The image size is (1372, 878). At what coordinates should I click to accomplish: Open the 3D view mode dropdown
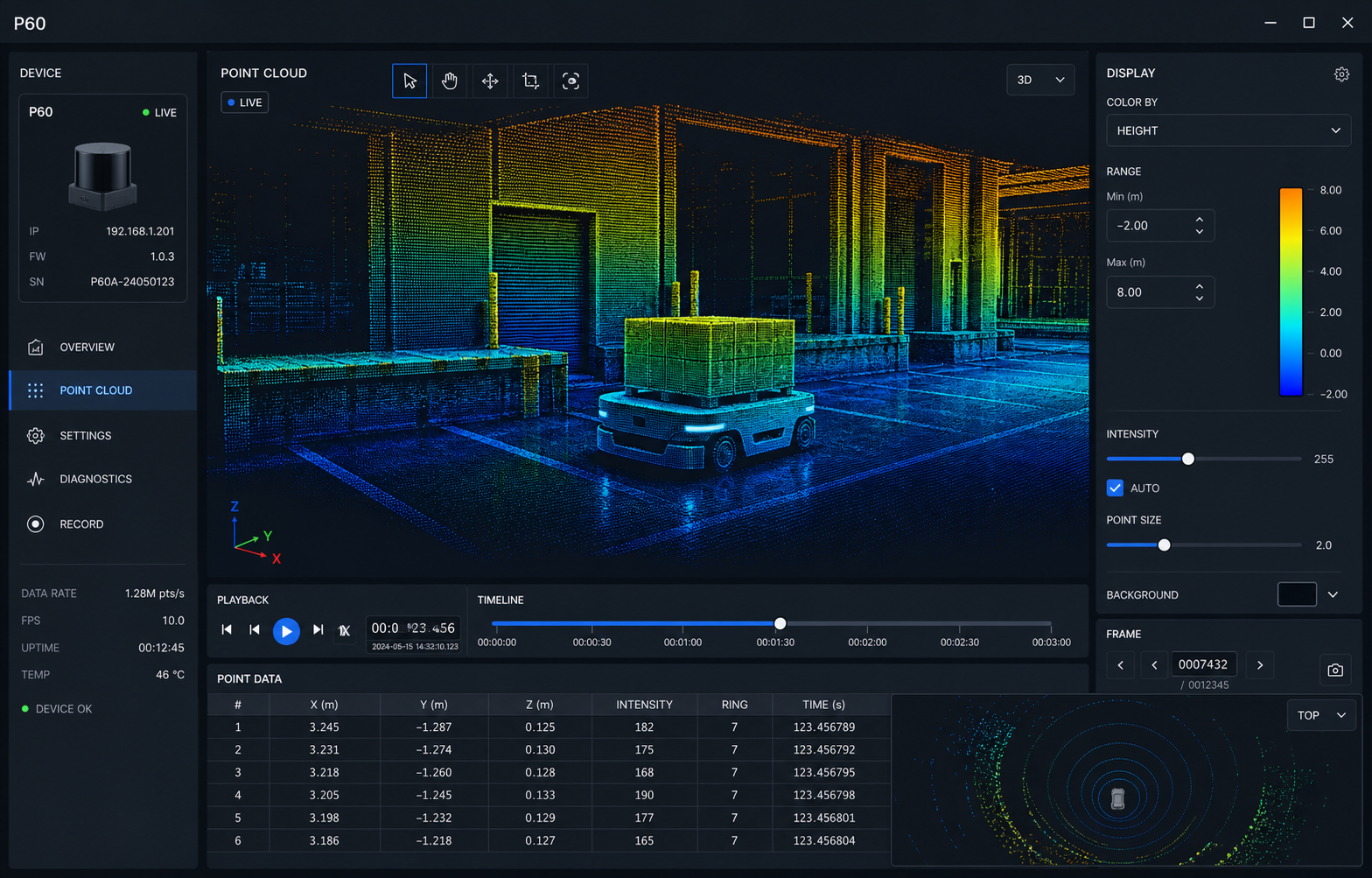(x=1040, y=80)
